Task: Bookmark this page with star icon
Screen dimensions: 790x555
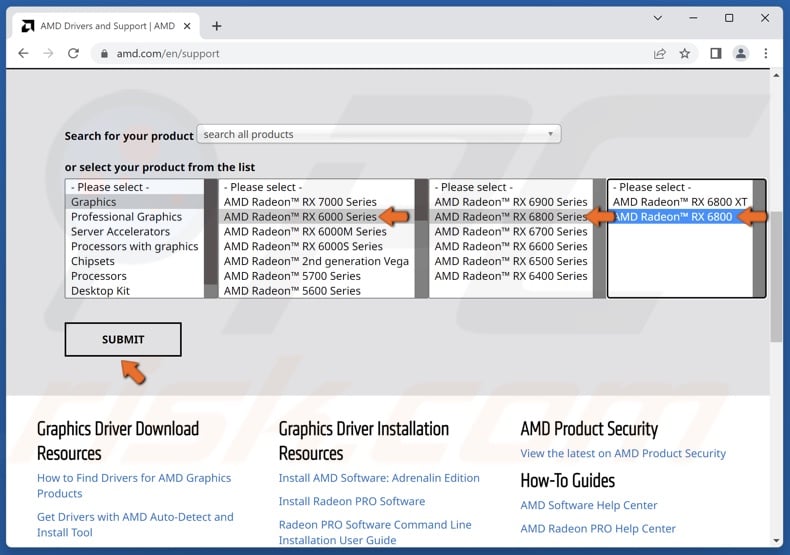Action: point(685,53)
